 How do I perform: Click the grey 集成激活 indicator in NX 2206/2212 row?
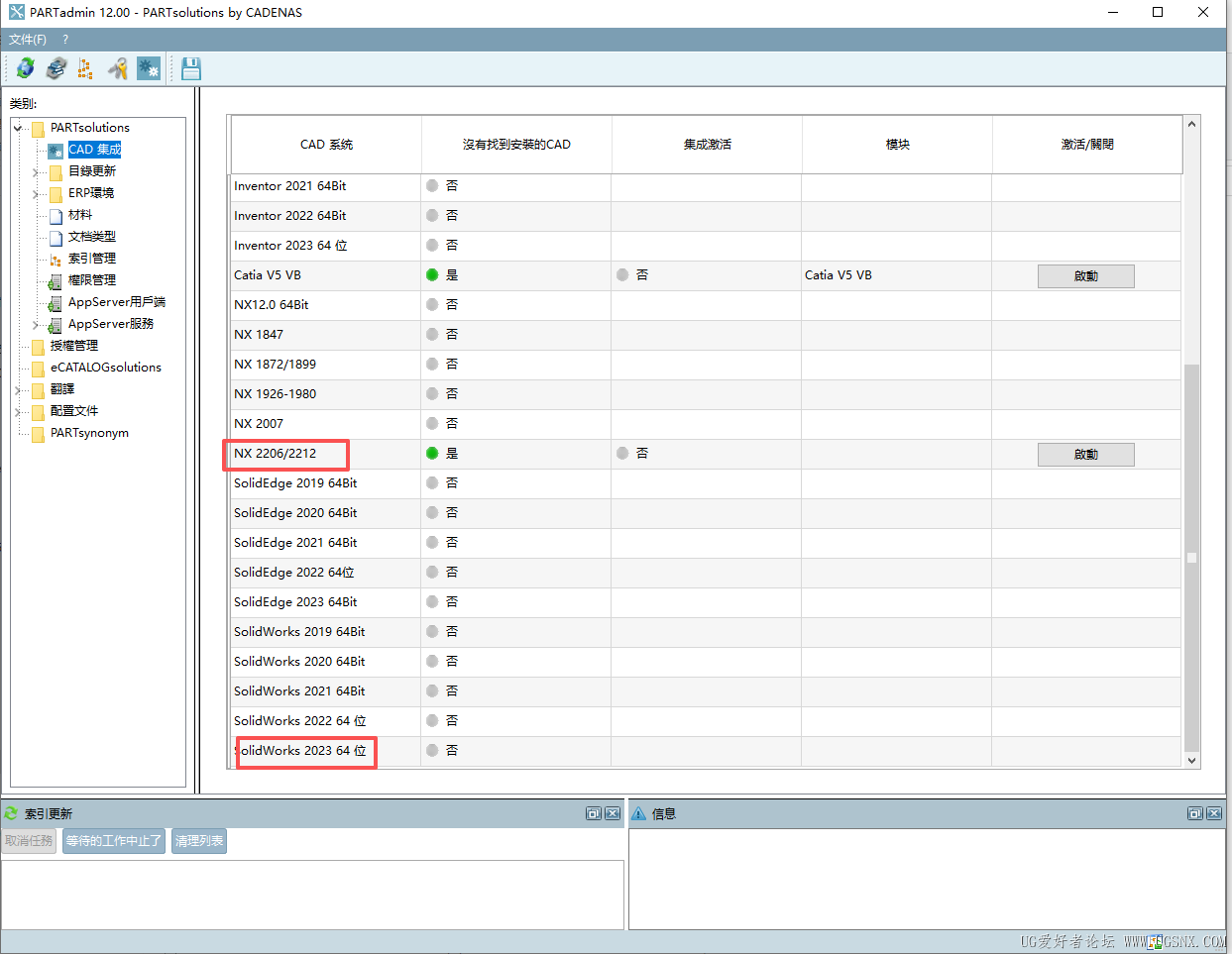pyautogui.click(x=622, y=454)
